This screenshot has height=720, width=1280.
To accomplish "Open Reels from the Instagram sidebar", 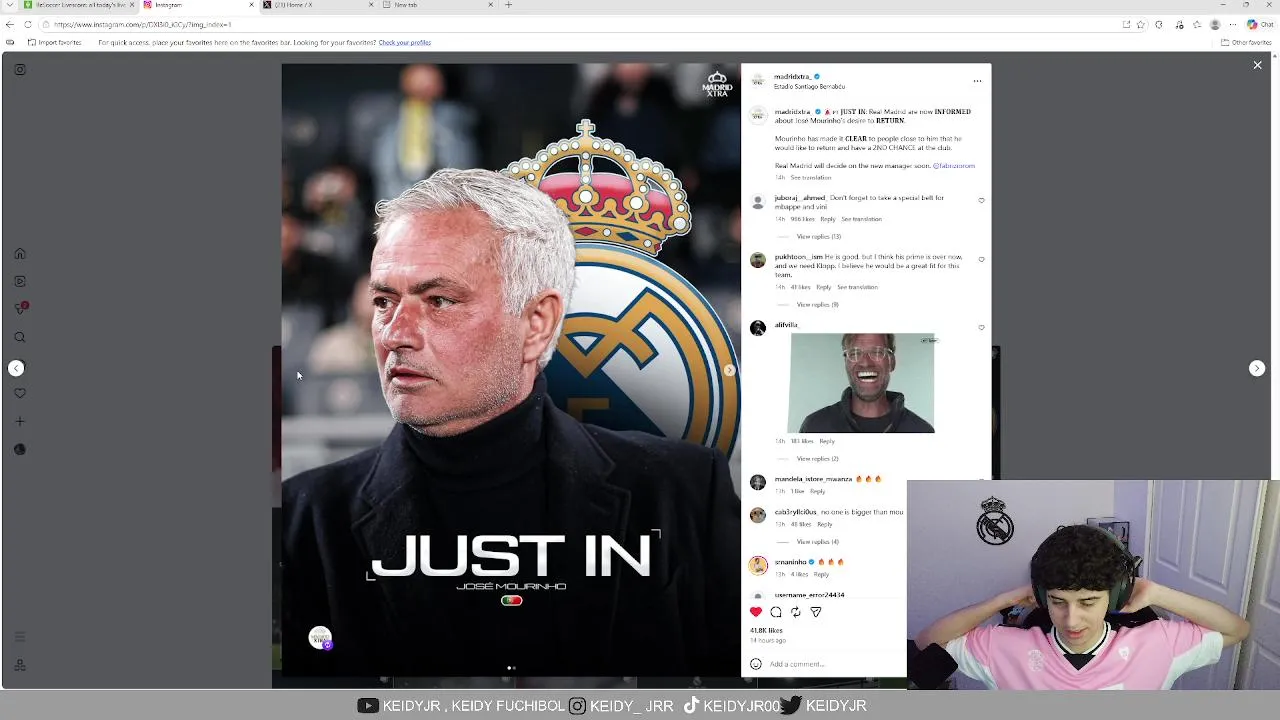I will click(x=20, y=282).
